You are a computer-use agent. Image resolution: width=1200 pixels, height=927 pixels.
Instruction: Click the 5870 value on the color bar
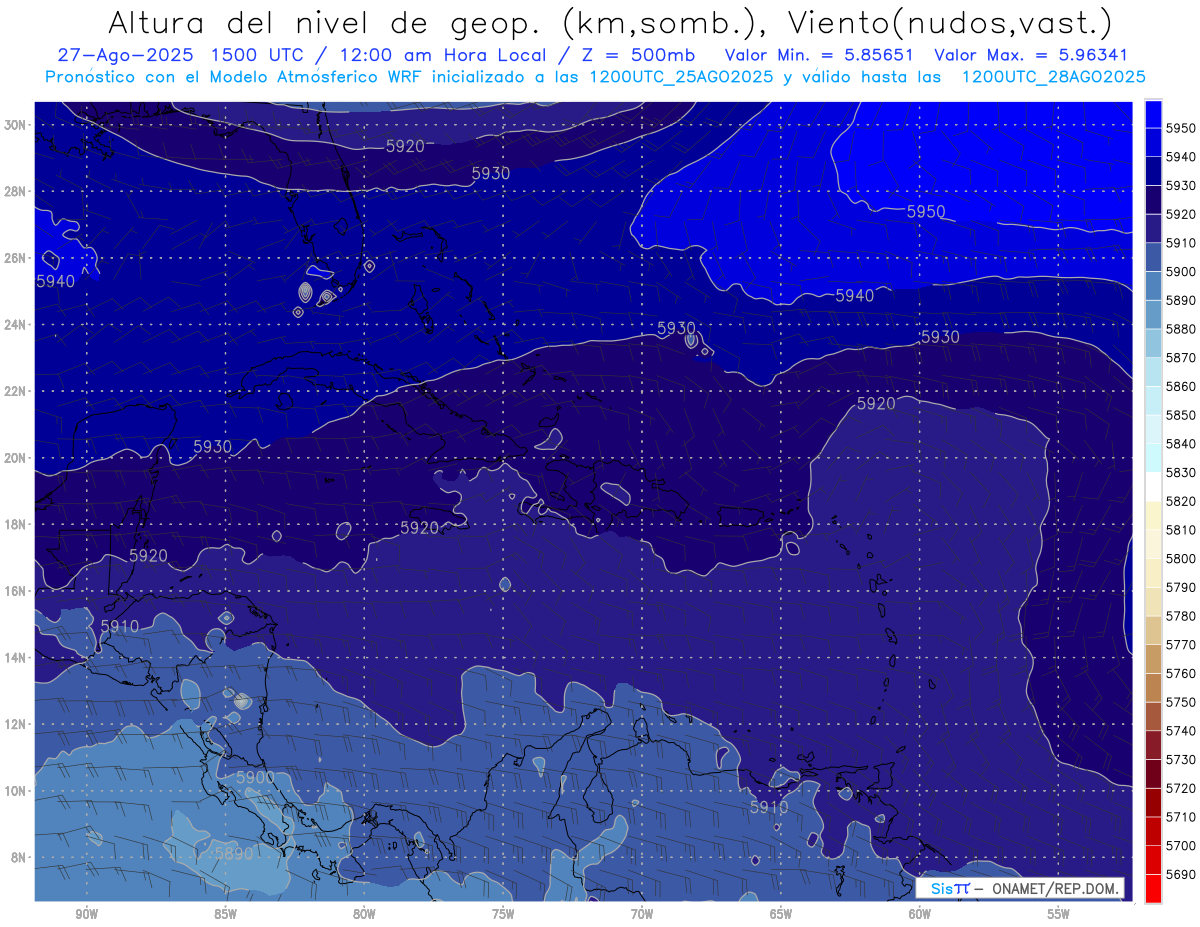(x=1180, y=357)
